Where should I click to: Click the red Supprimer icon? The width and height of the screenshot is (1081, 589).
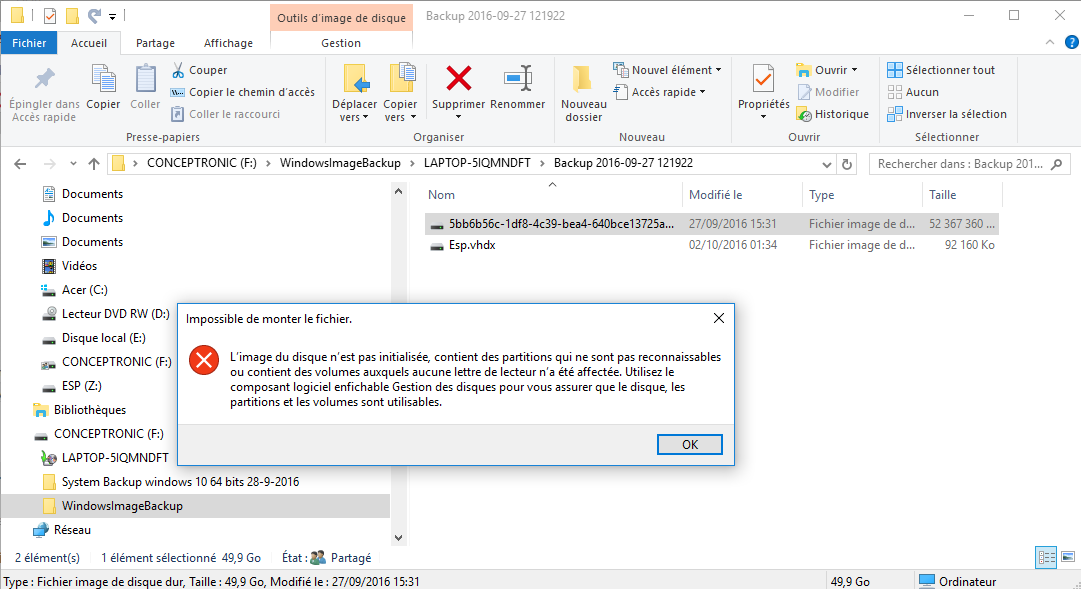tap(458, 79)
